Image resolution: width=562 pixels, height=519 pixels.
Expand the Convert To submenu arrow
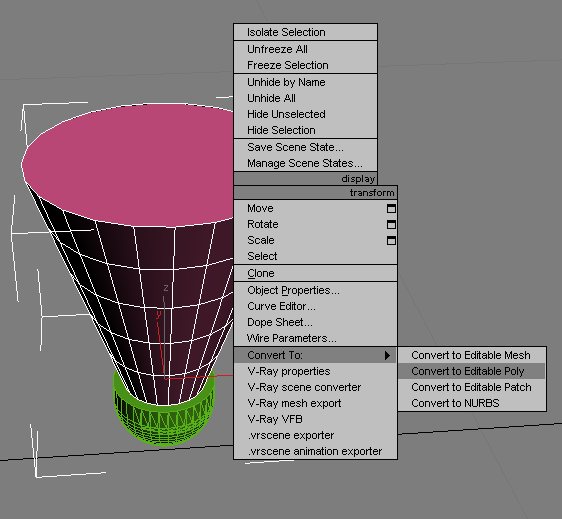[387, 355]
